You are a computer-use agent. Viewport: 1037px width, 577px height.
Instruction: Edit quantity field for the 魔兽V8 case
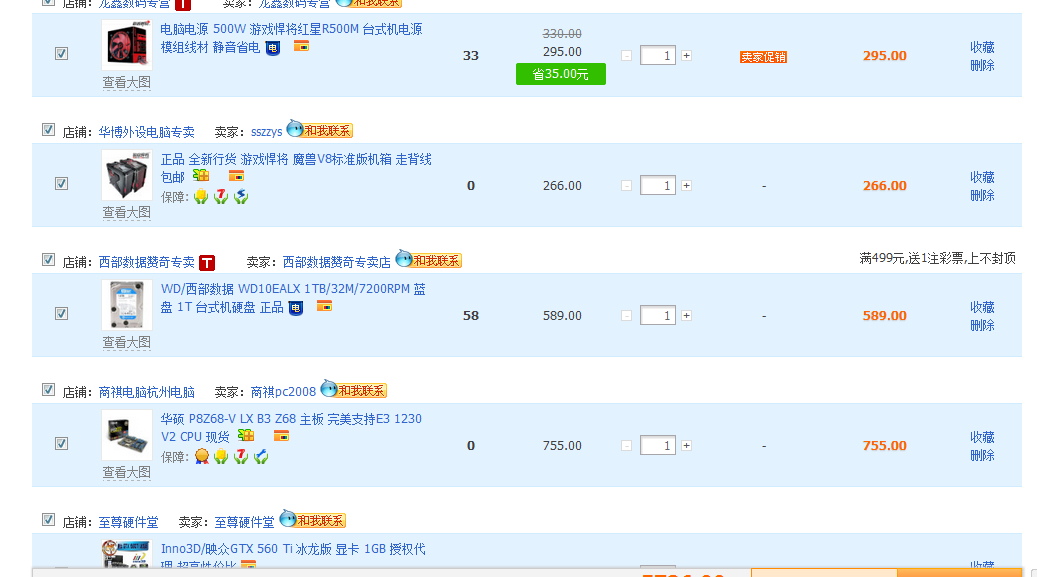point(658,185)
